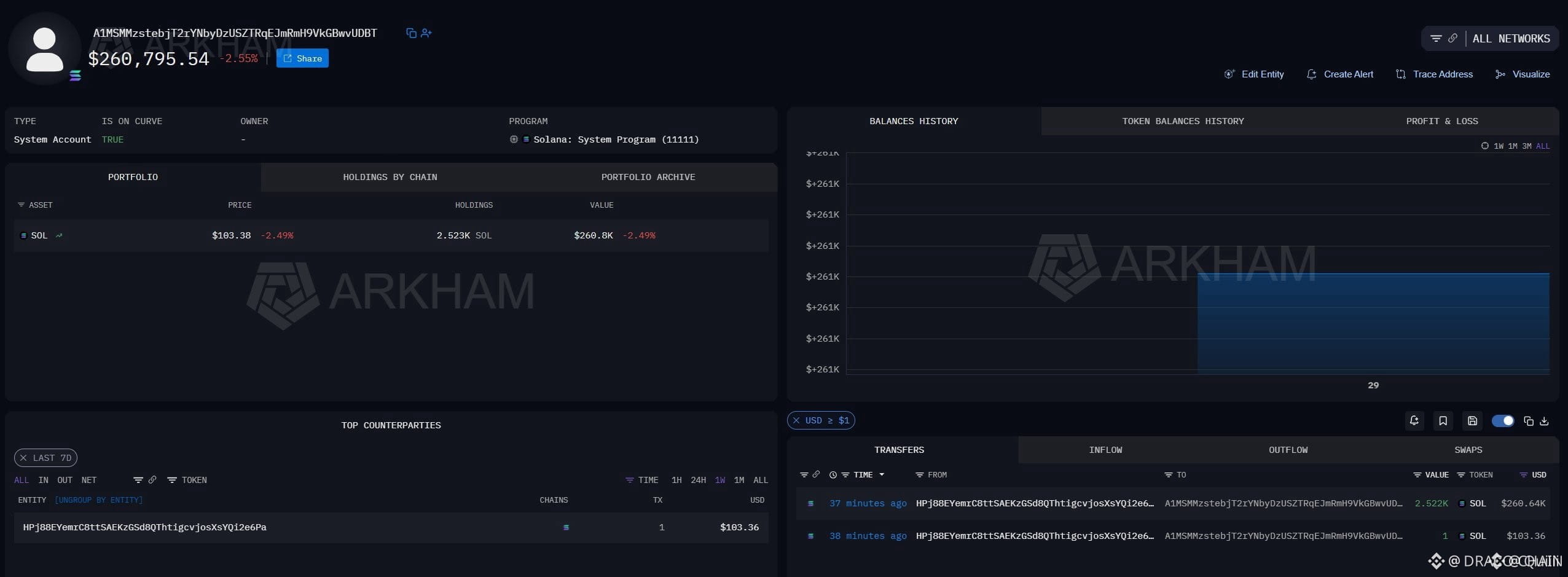
Task: Remove the USD ≥ $1 filter chip
Action: (796, 421)
